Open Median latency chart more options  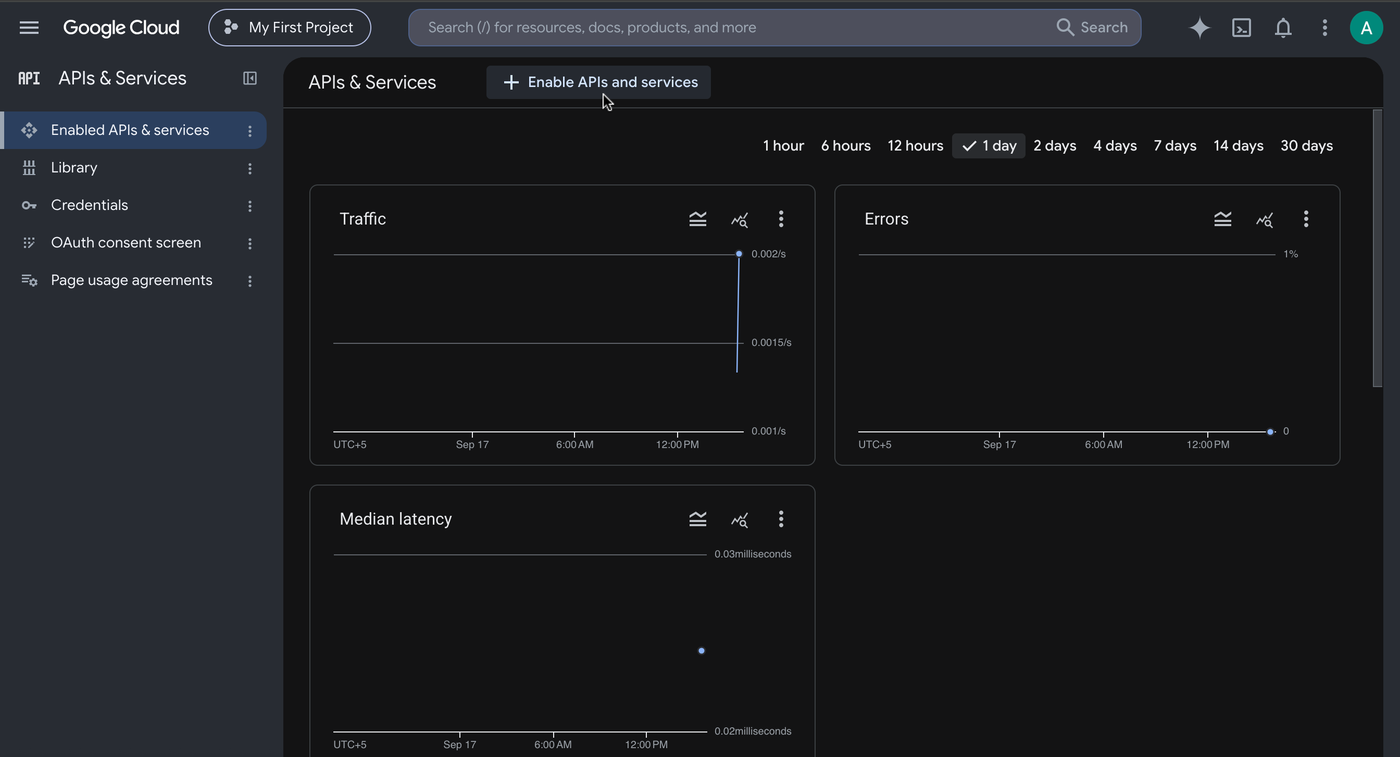pyautogui.click(x=781, y=519)
